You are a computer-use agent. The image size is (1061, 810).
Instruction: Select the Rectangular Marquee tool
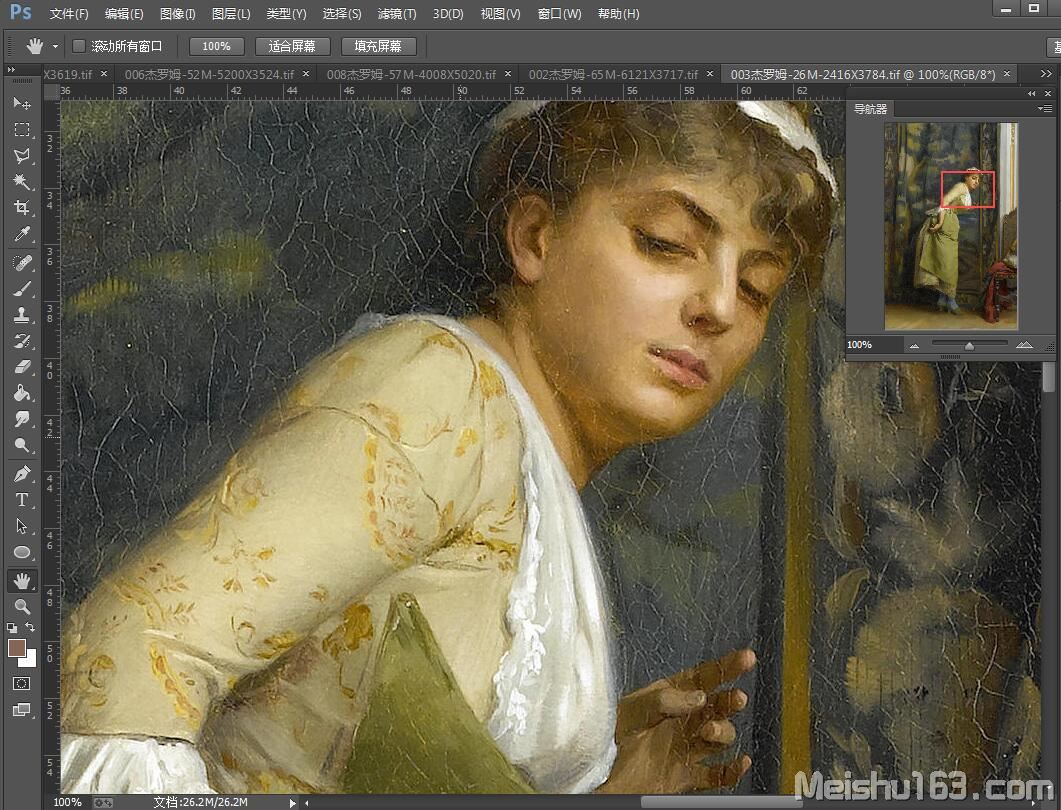22,129
